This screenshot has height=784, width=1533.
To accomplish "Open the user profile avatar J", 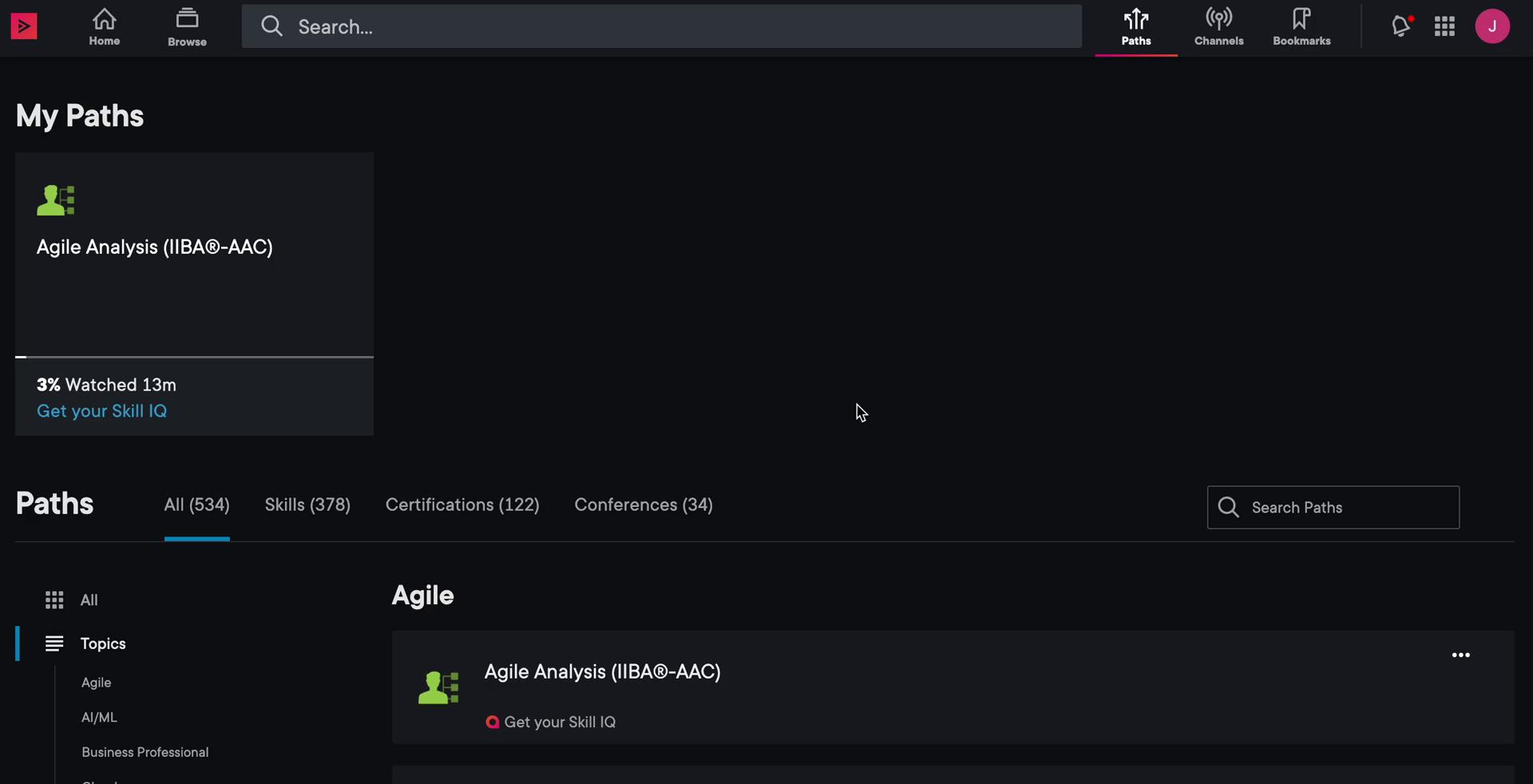I will [x=1492, y=26].
